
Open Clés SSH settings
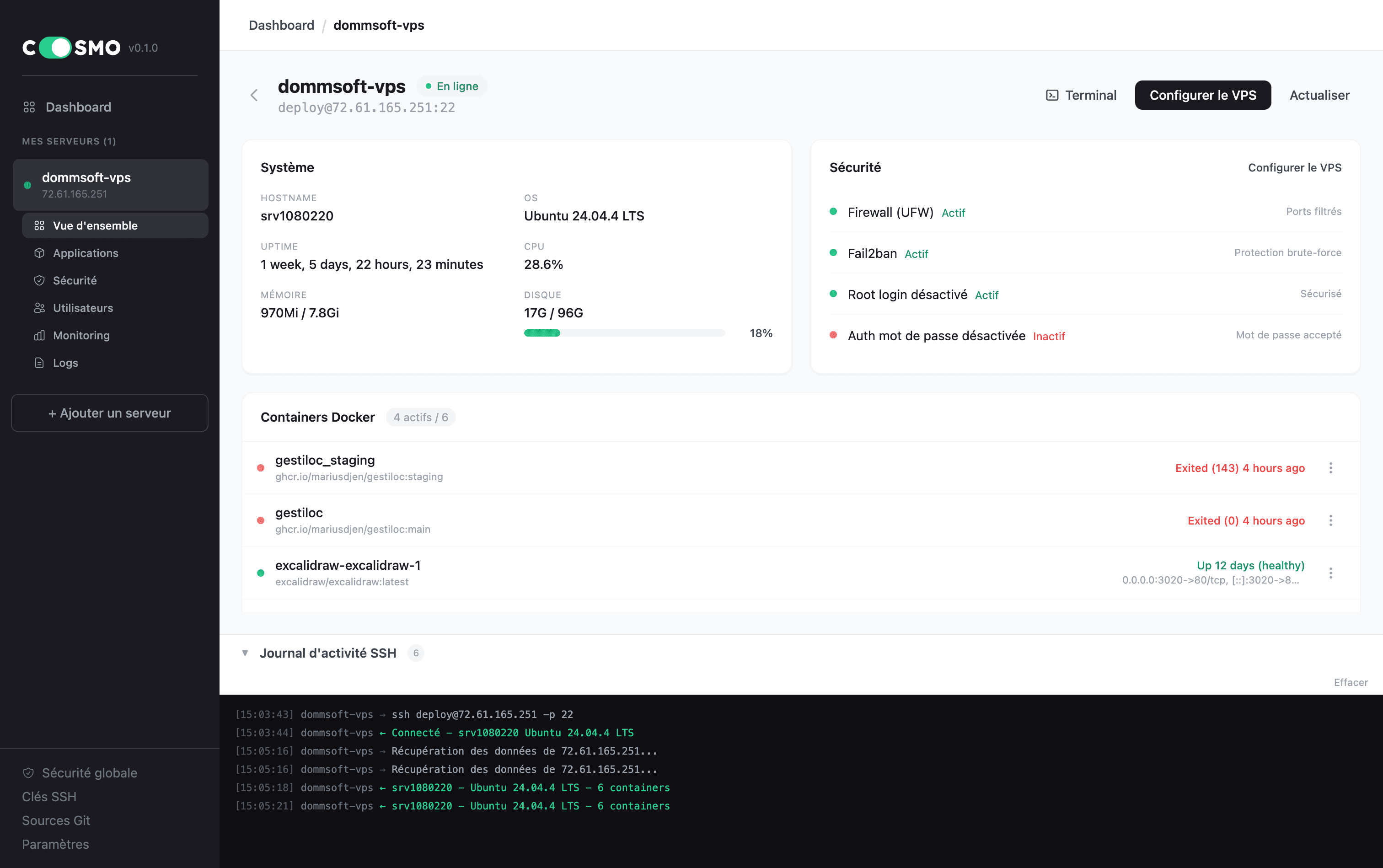click(49, 797)
